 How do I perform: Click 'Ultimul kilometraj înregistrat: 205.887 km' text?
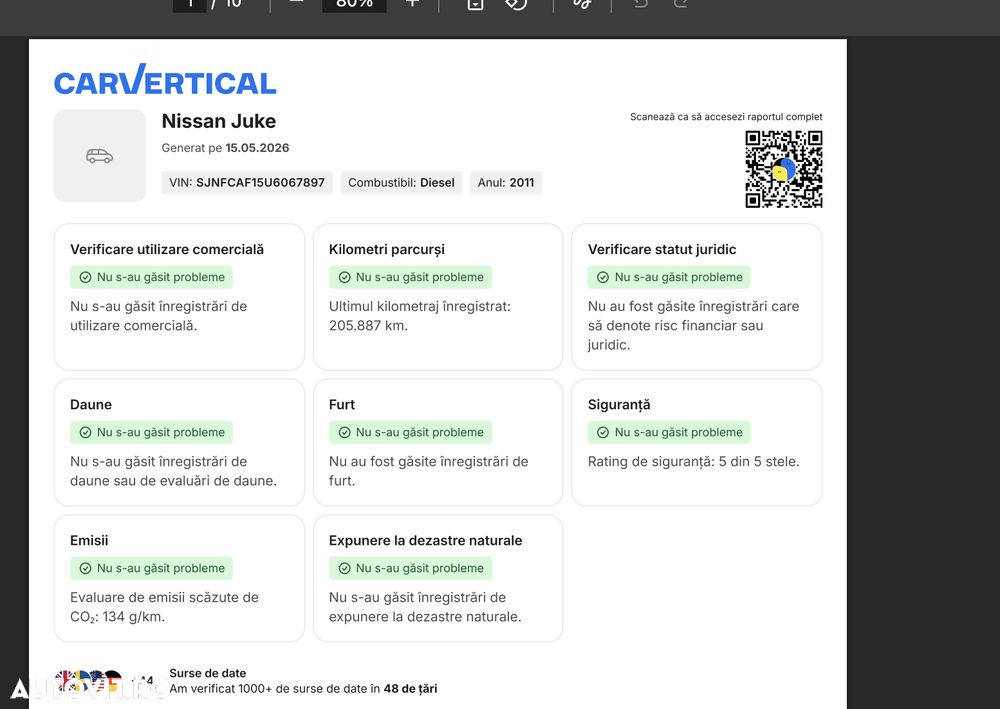coord(420,316)
